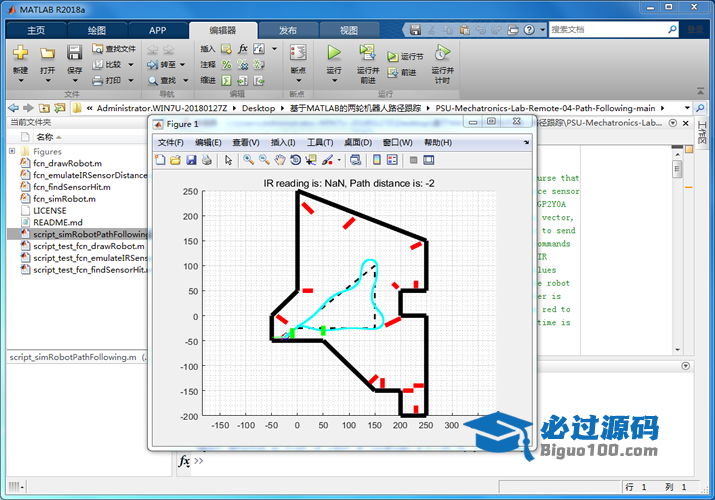Click the insert fx function icon
The width and height of the screenshot is (715, 500).
click(243, 48)
